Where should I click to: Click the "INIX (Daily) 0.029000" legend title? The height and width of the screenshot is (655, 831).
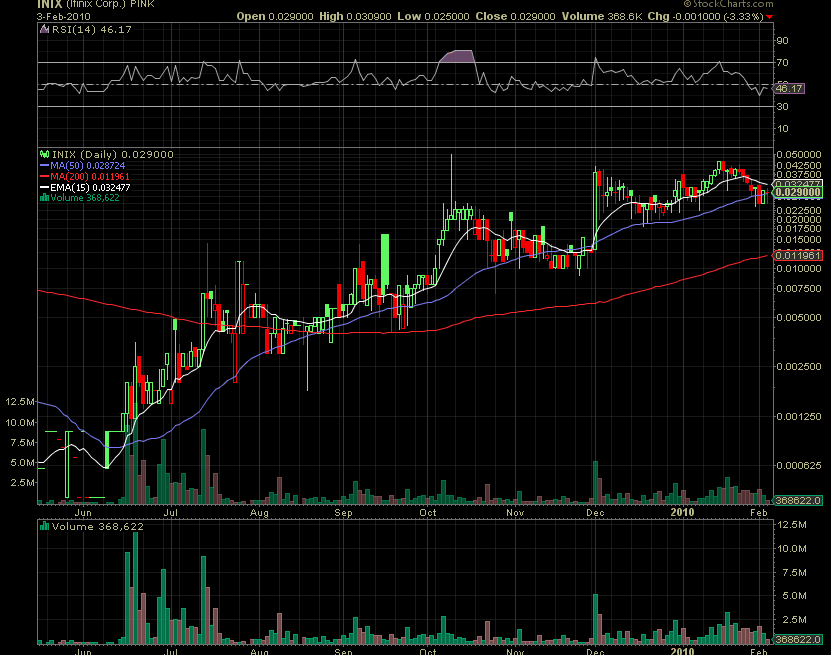click(112, 154)
